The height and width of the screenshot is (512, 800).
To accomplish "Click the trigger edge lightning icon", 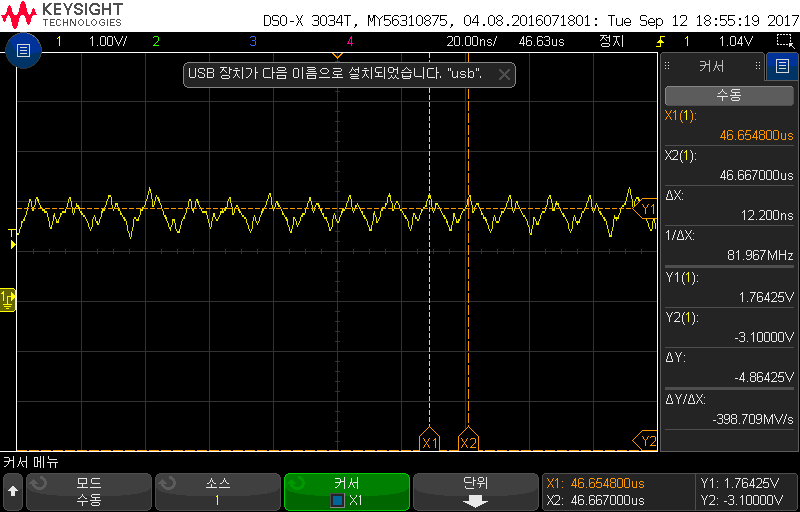I will 660,42.
